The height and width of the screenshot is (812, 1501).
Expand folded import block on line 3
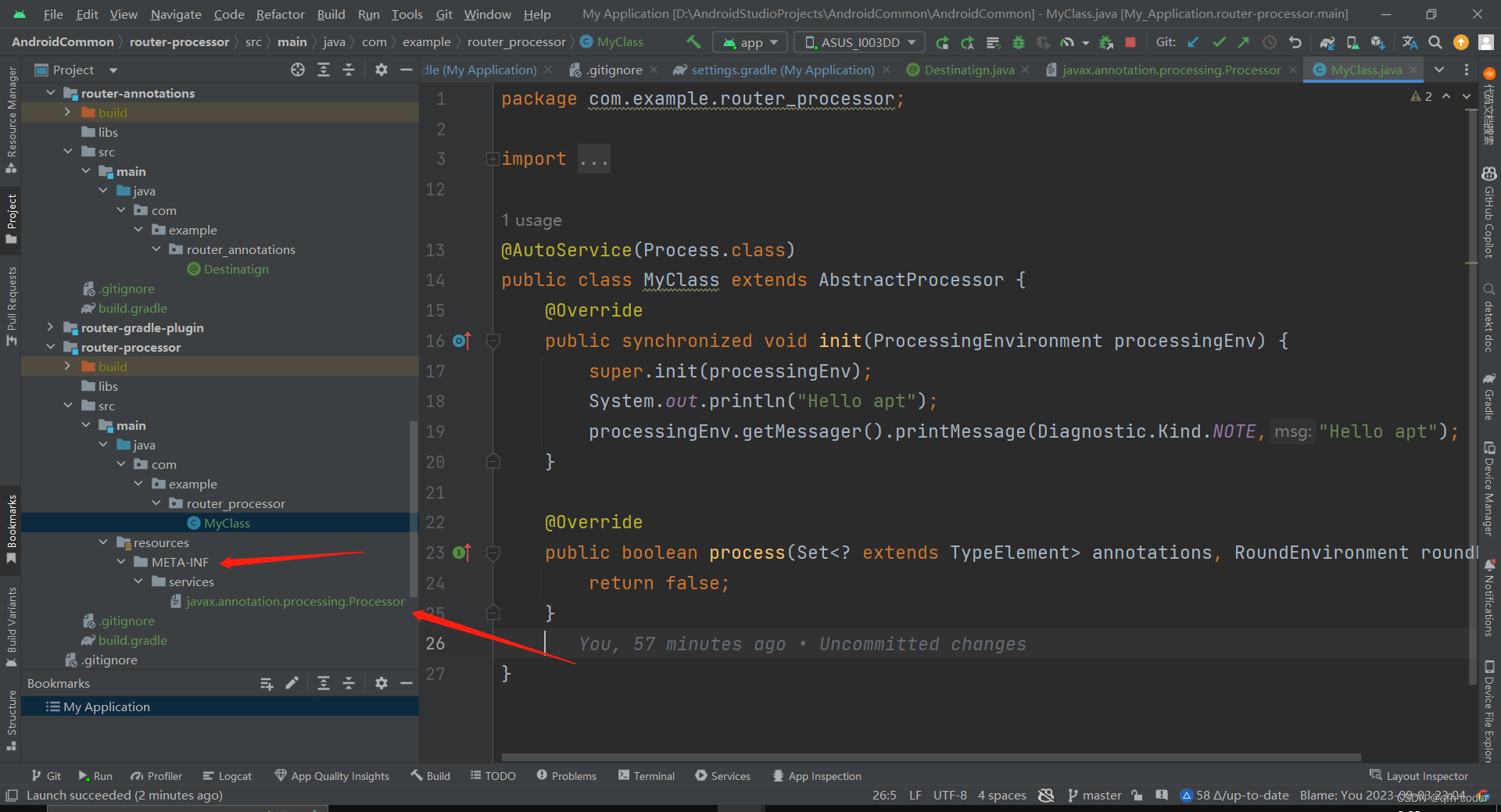click(x=493, y=159)
